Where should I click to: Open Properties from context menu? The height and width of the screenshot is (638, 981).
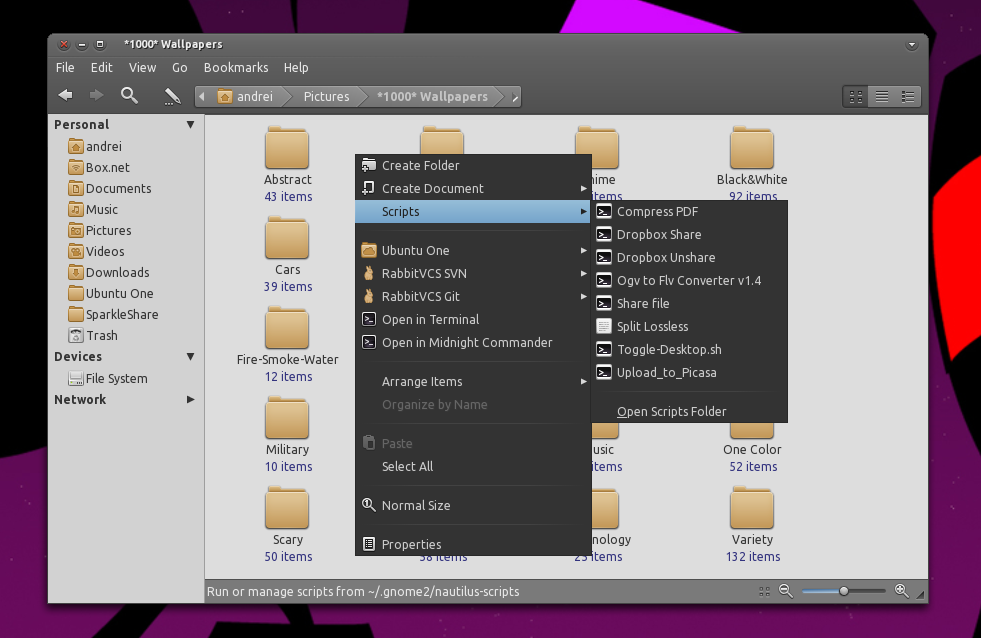[x=474, y=544]
